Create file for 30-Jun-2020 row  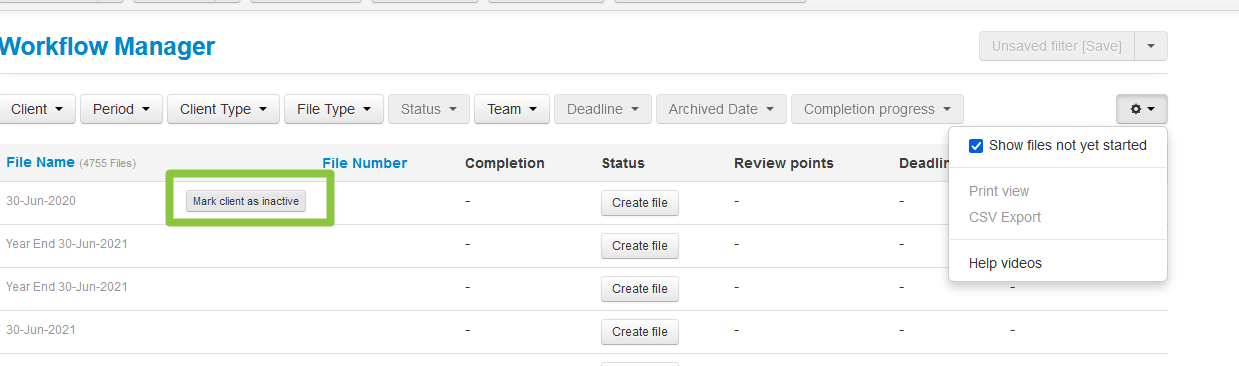point(640,203)
